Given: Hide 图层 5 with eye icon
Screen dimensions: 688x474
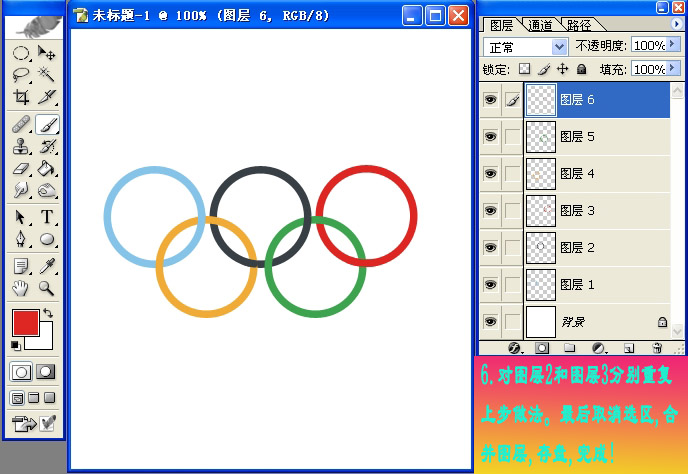Looking at the screenshot, I should pyautogui.click(x=491, y=136).
